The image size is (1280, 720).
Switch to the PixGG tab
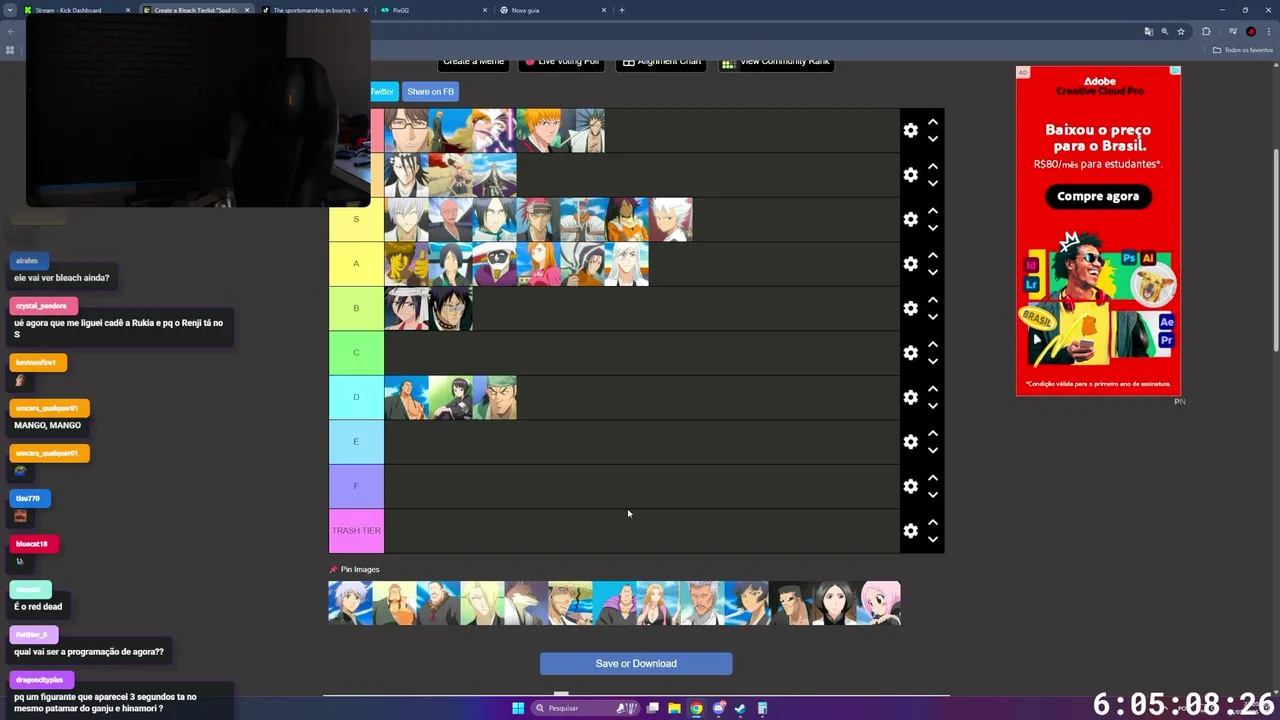[x=433, y=10]
